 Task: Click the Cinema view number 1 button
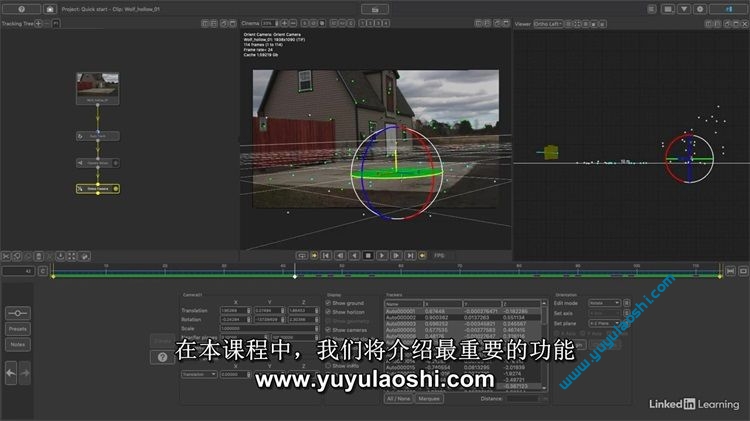[363, 23]
